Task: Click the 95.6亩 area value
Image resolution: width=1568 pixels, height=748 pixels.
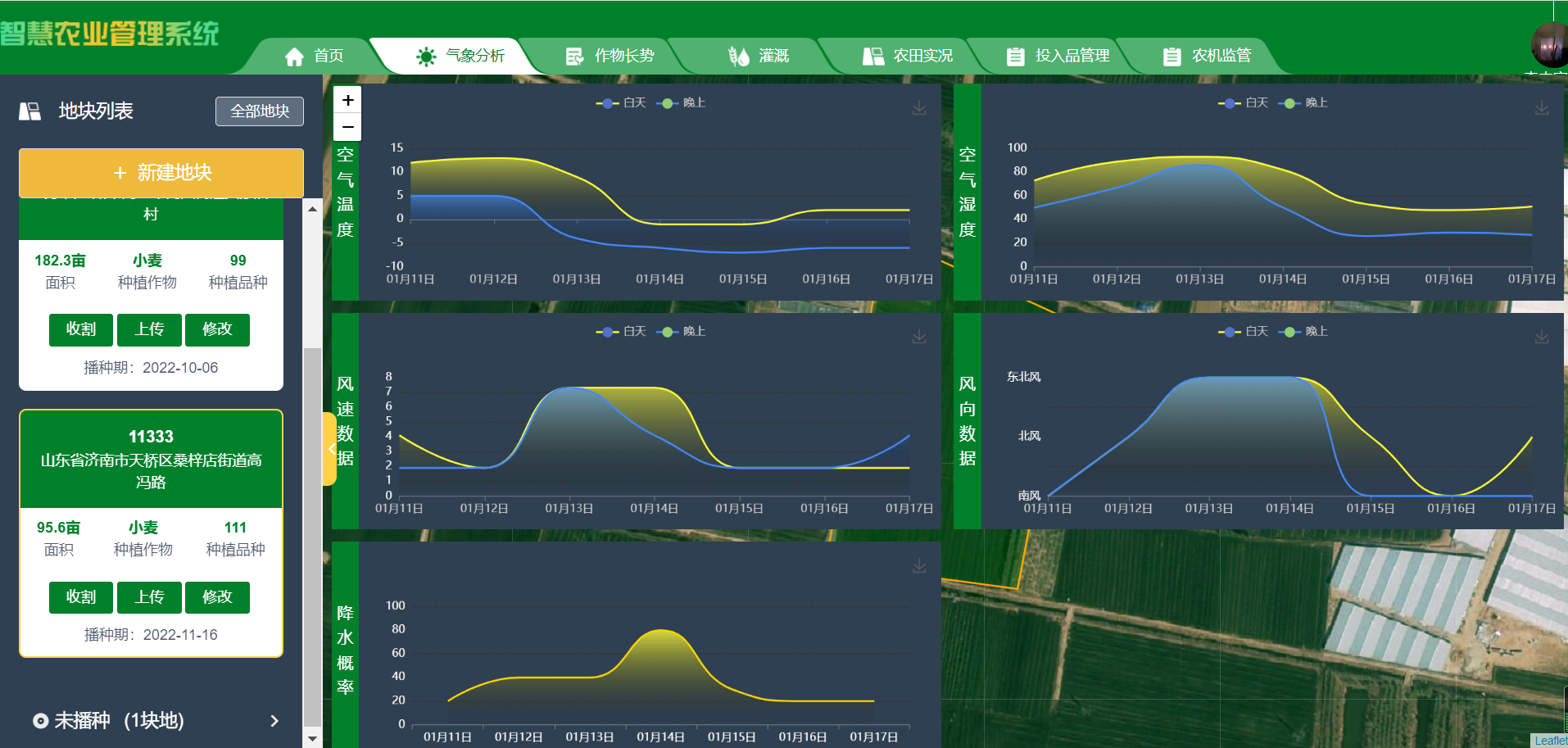Action: pos(58,528)
